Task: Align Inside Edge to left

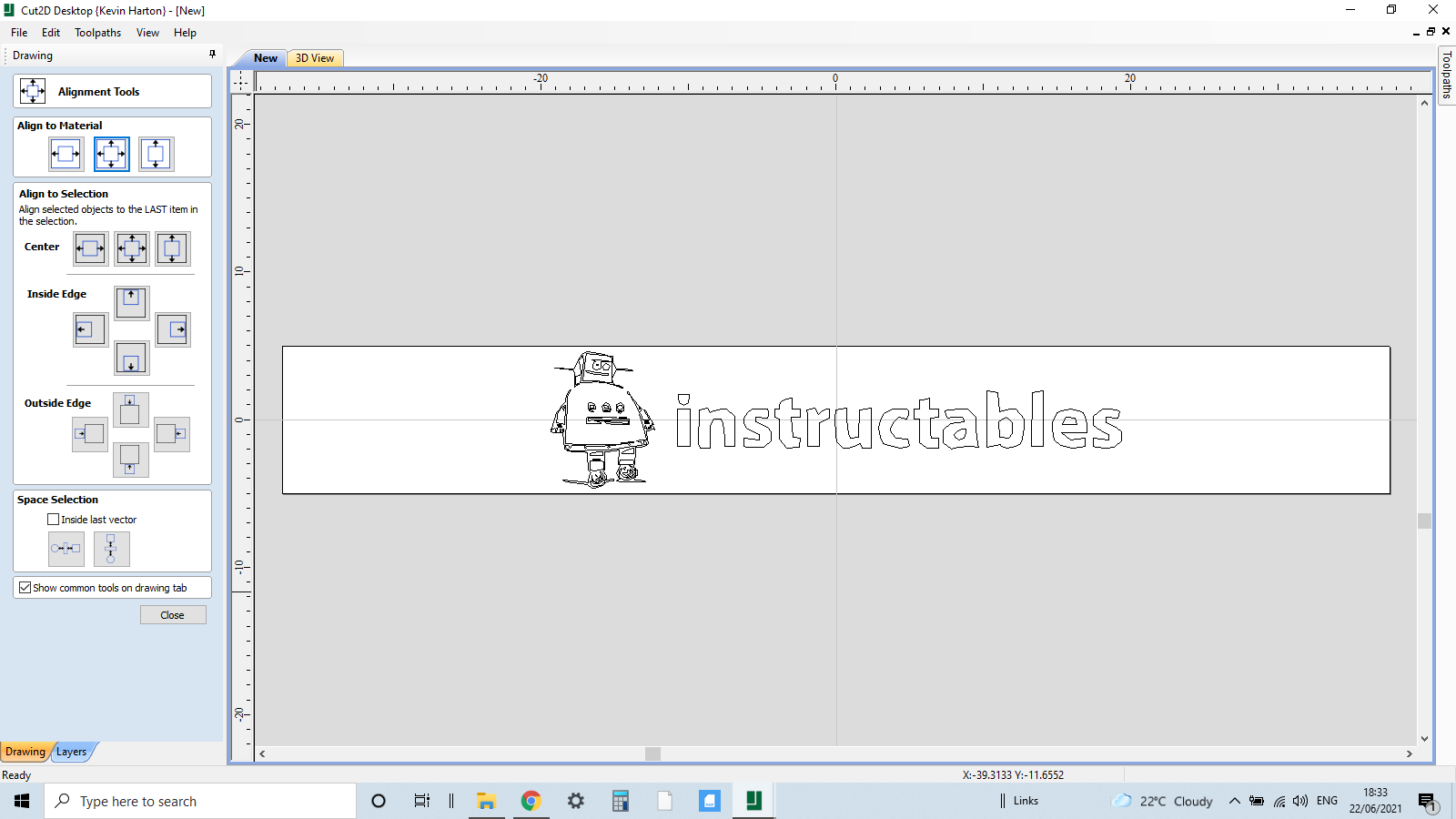Action: click(90, 329)
